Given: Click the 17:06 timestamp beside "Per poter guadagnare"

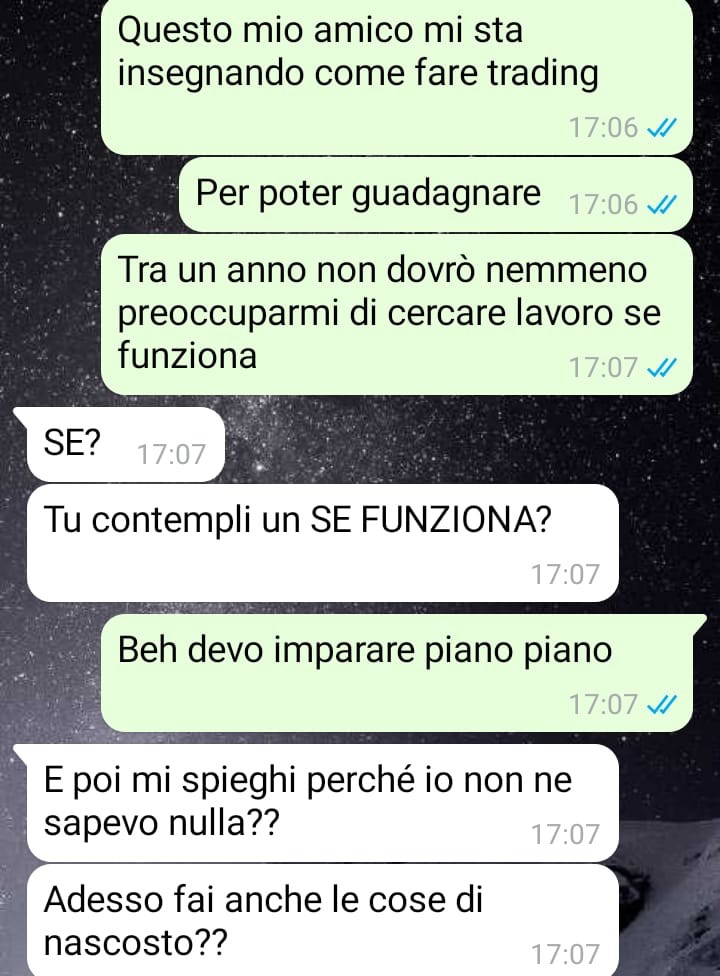Looking at the screenshot, I should coord(604,204).
